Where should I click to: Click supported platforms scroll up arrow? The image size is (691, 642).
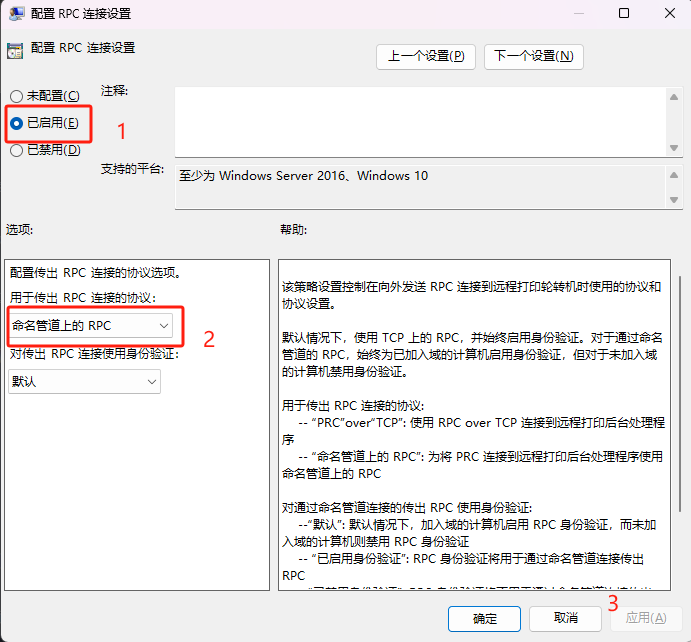coord(674,175)
